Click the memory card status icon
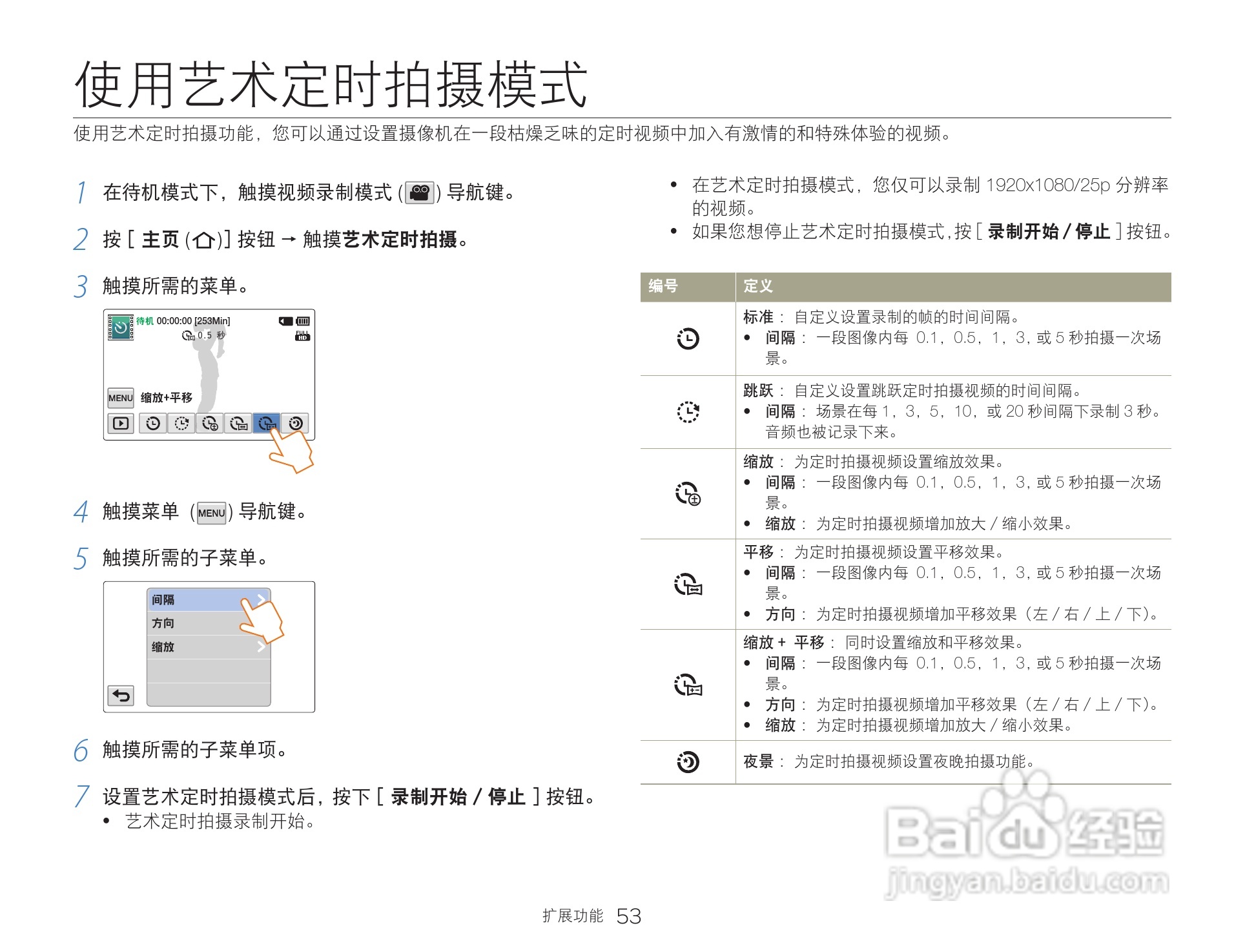This screenshot has width=1245, height=952. pos(285,321)
